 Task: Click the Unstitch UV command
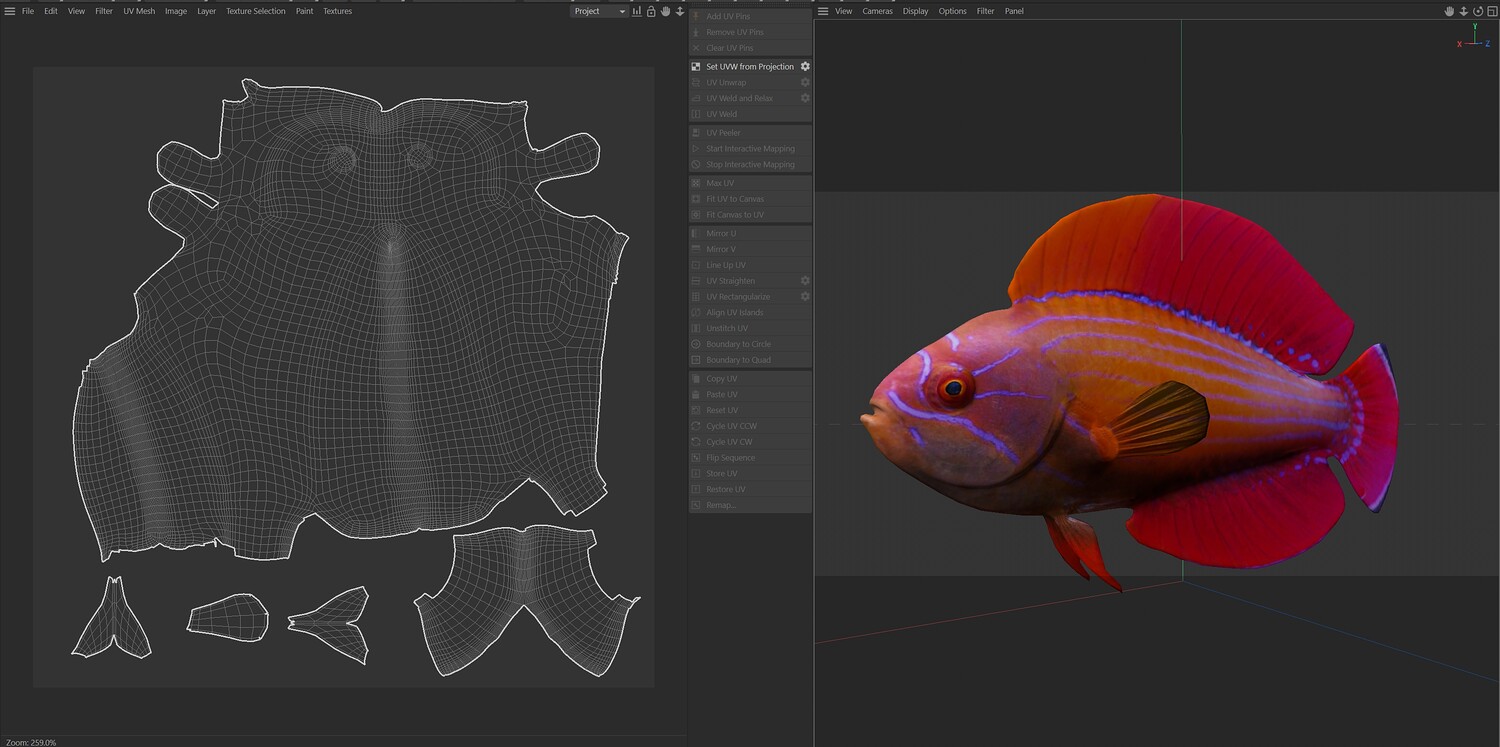tap(727, 329)
